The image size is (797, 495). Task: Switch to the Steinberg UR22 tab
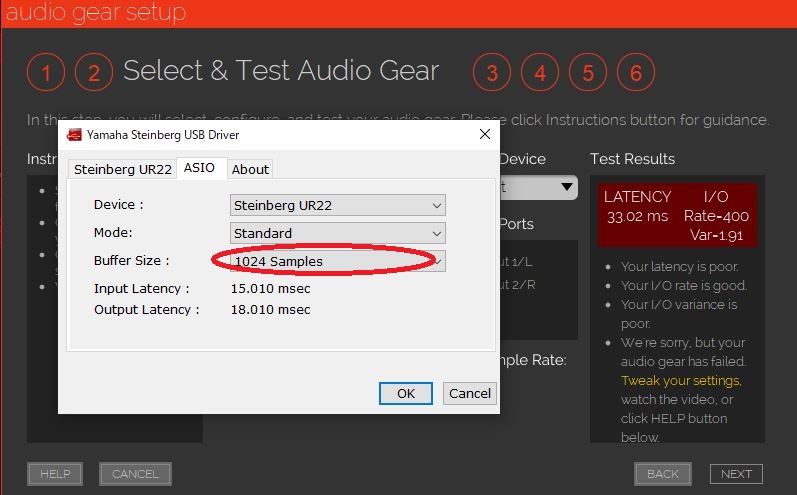click(x=122, y=169)
